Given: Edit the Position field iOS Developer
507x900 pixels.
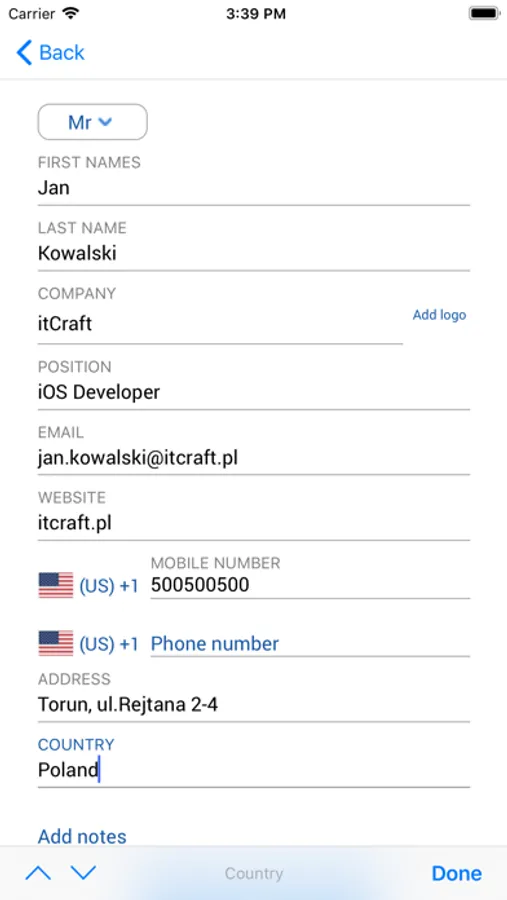Looking at the screenshot, I should 254,393.
